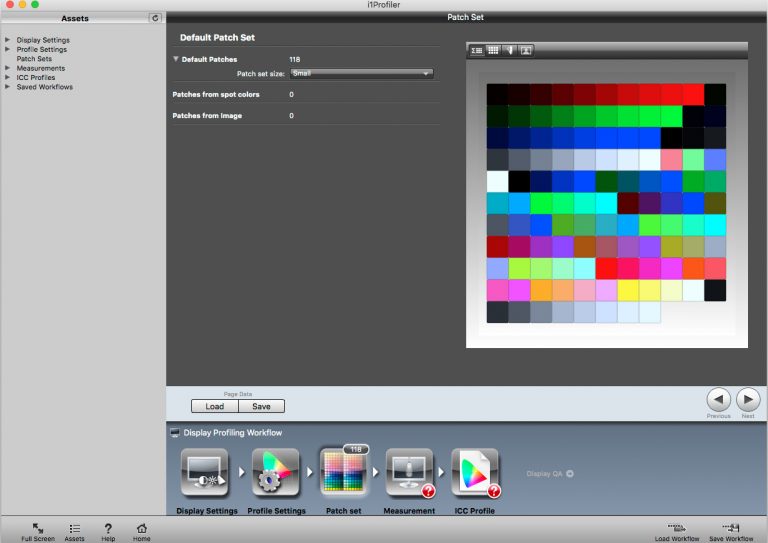The image size is (768, 543).
Task: Click the Load page data button
Action: 215,406
